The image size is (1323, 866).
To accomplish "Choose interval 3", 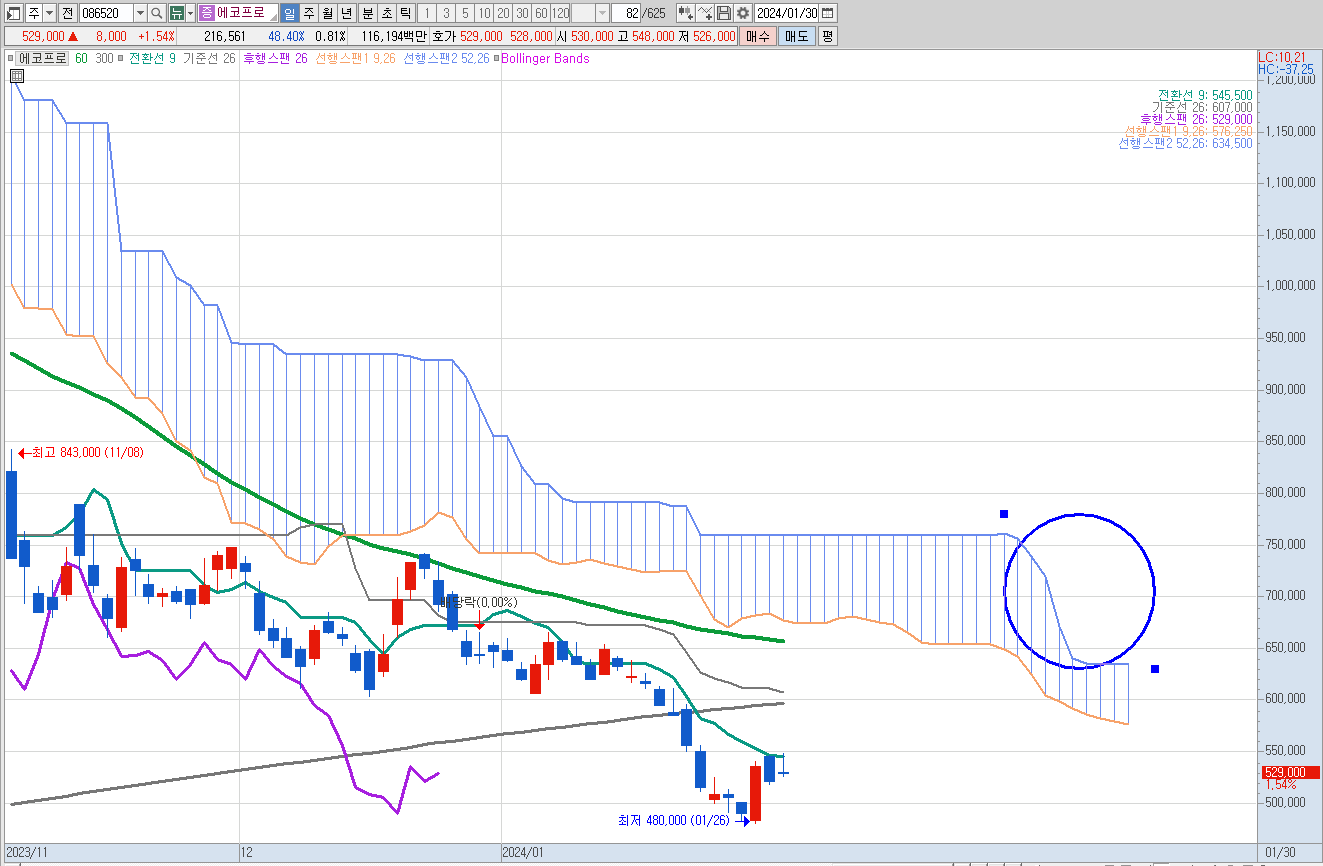I will coord(446,13).
